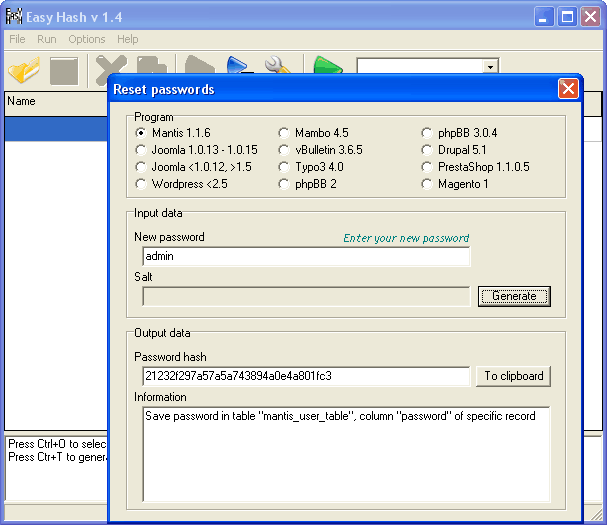Open the File menu
The width and height of the screenshot is (607, 525).
pos(17,39)
